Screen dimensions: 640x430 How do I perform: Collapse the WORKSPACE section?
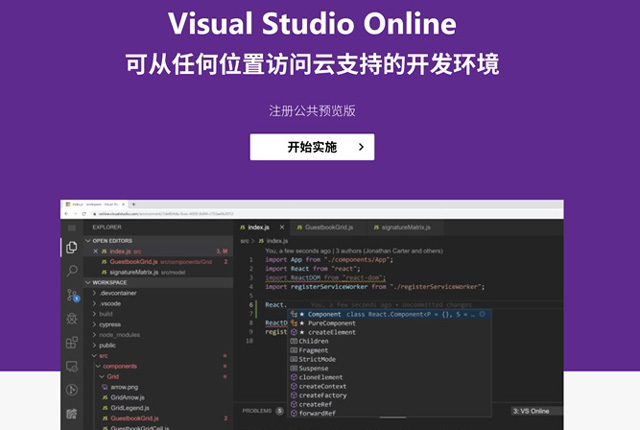coord(158,282)
